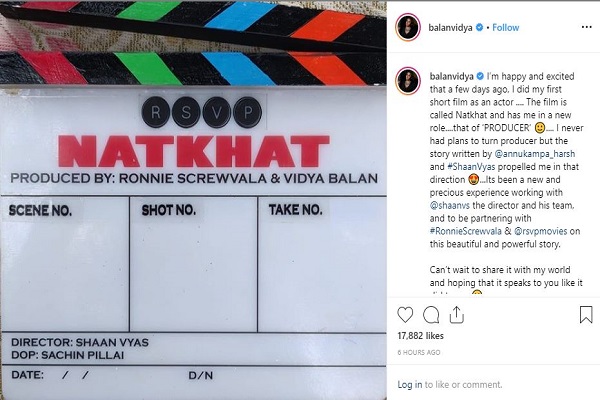Click the verified badge next to header username
Image resolution: width=600 pixels, height=400 pixels.
(x=479, y=28)
